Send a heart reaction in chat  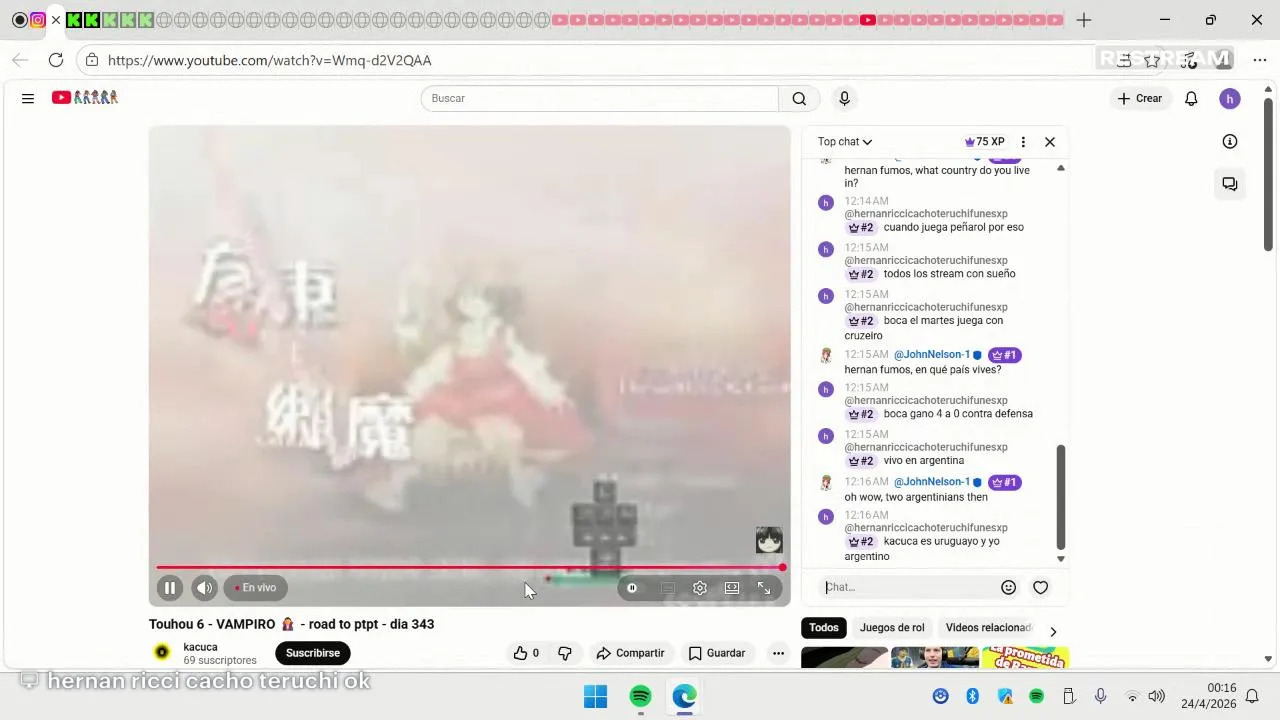click(x=1040, y=587)
